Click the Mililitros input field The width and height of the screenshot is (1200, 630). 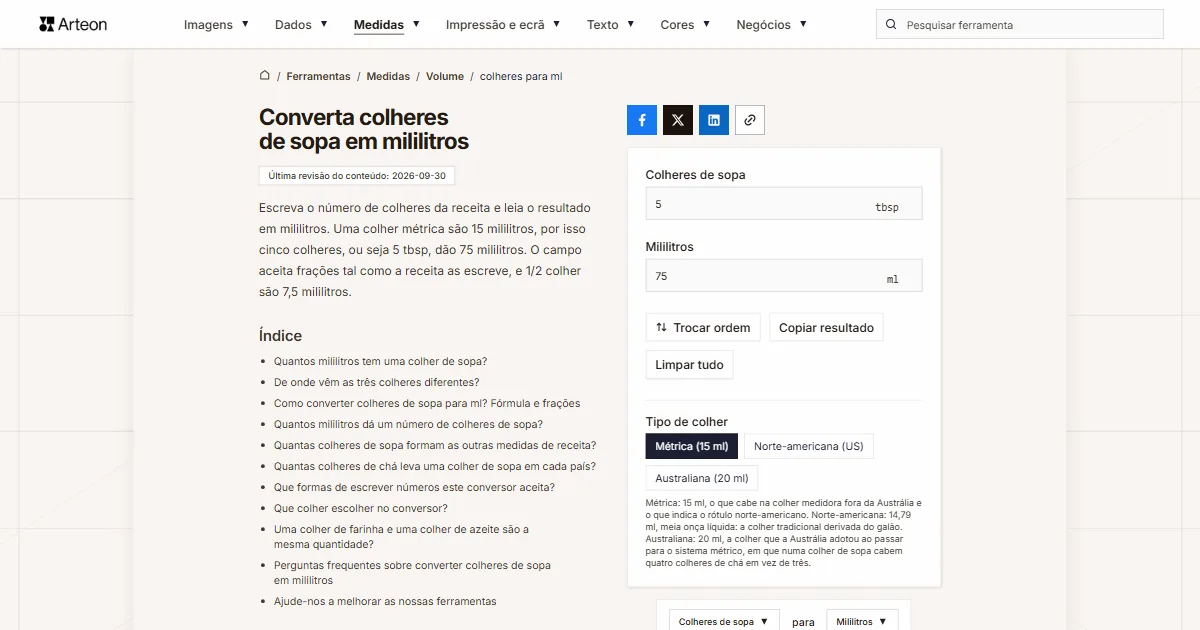point(784,276)
